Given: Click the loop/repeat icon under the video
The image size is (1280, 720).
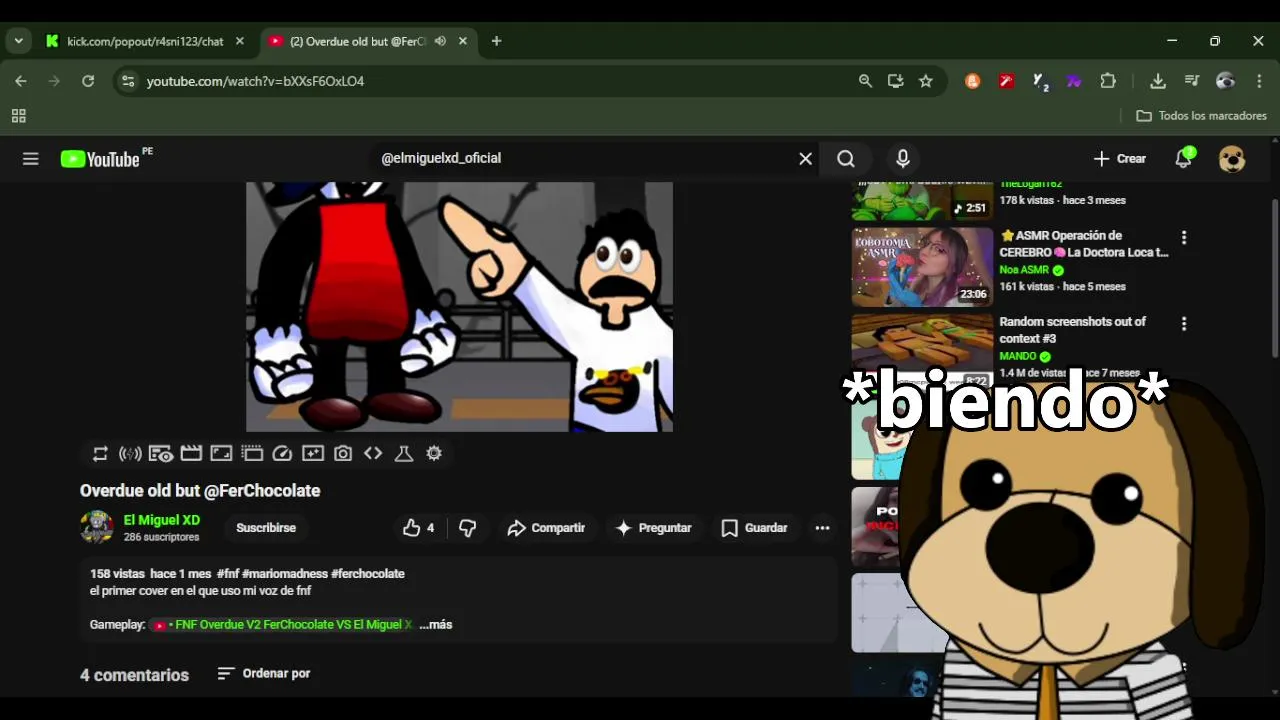Looking at the screenshot, I should 100,453.
